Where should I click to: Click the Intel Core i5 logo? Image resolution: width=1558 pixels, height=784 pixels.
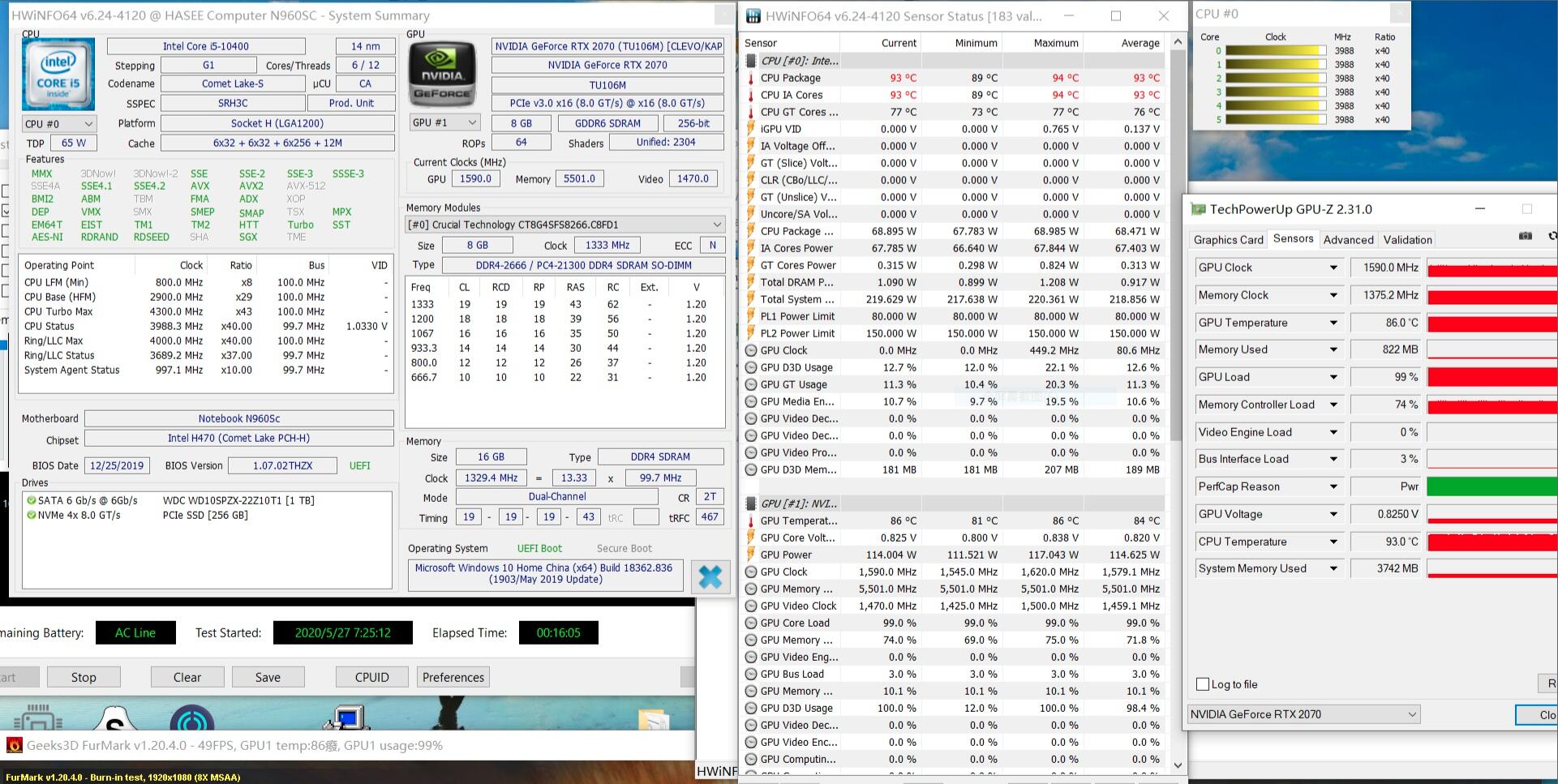pos(58,75)
